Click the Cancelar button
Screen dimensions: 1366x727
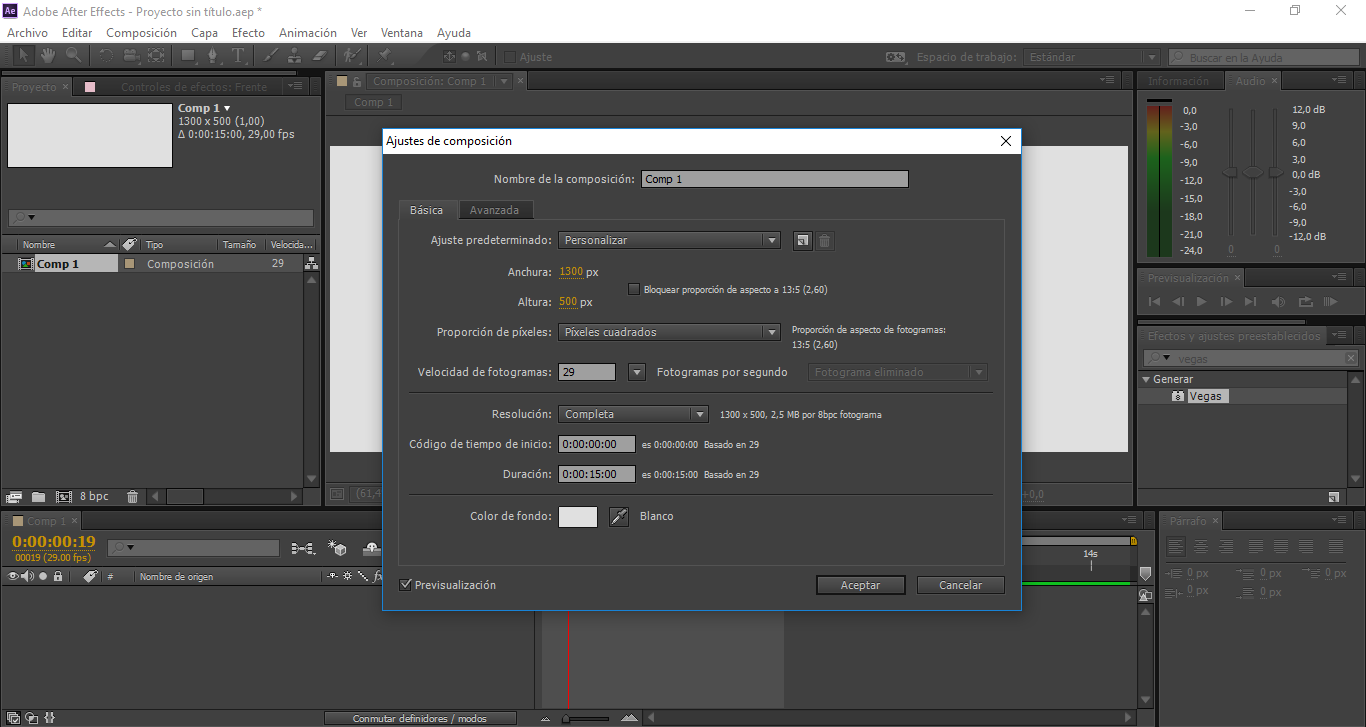coord(960,585)
